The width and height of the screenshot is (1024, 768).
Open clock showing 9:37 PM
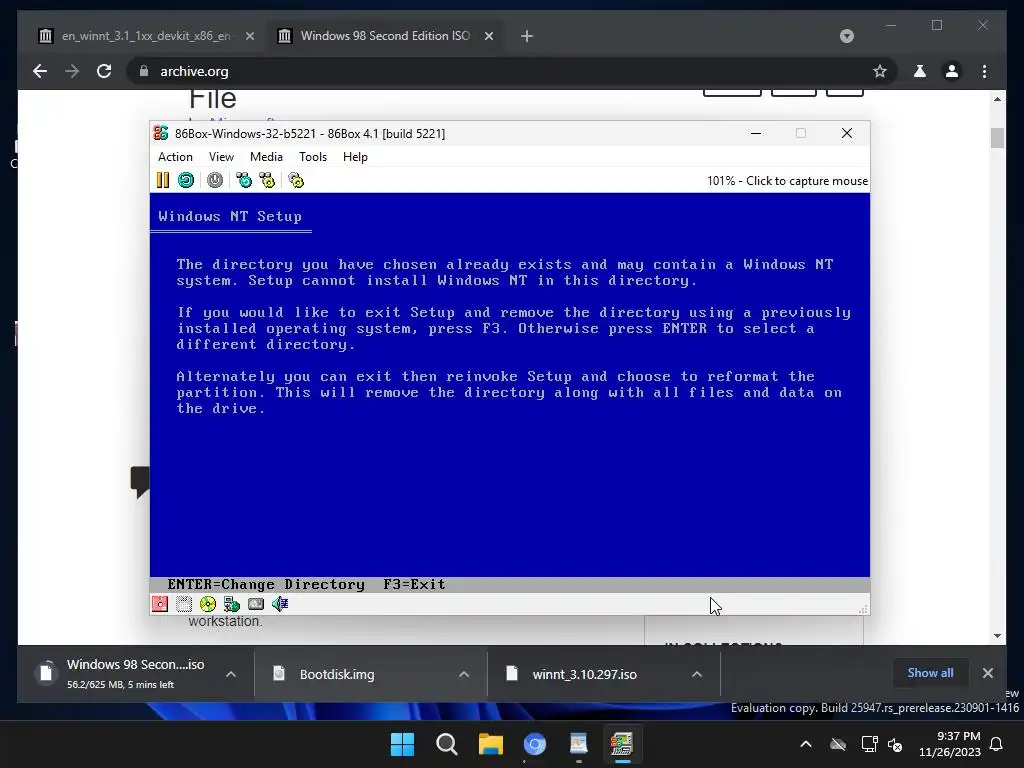pos(950,744)
